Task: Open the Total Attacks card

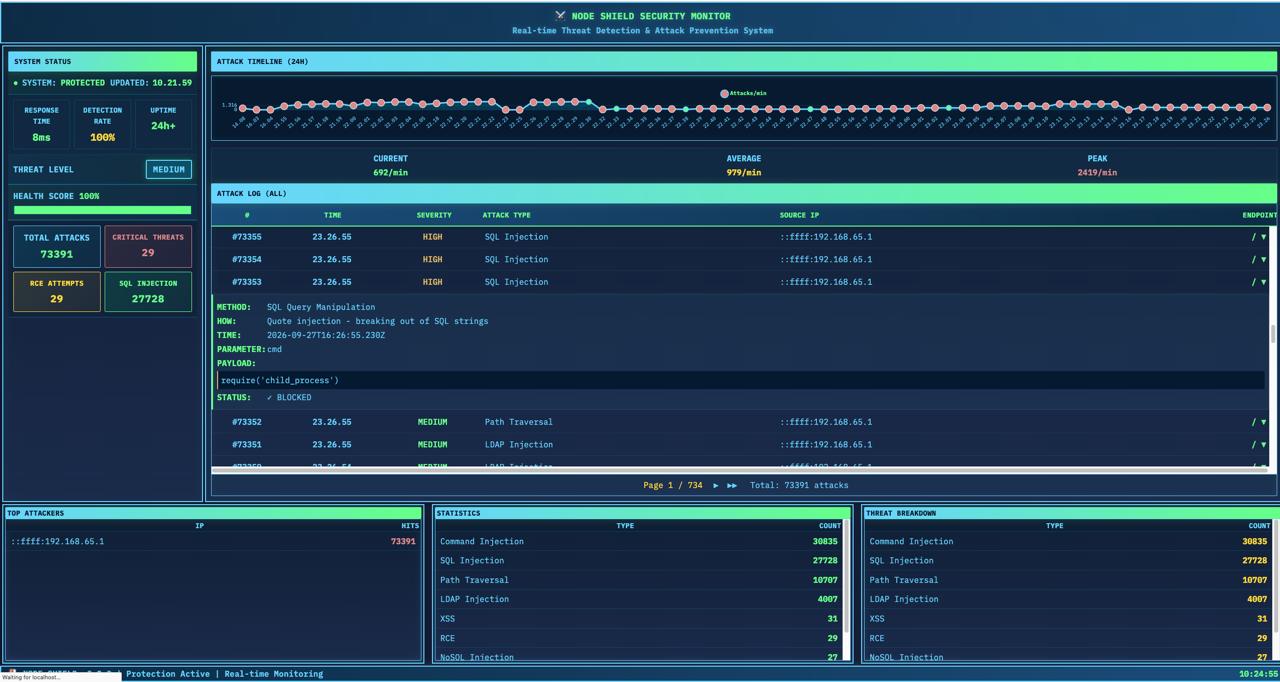Action: coord(57,247)
